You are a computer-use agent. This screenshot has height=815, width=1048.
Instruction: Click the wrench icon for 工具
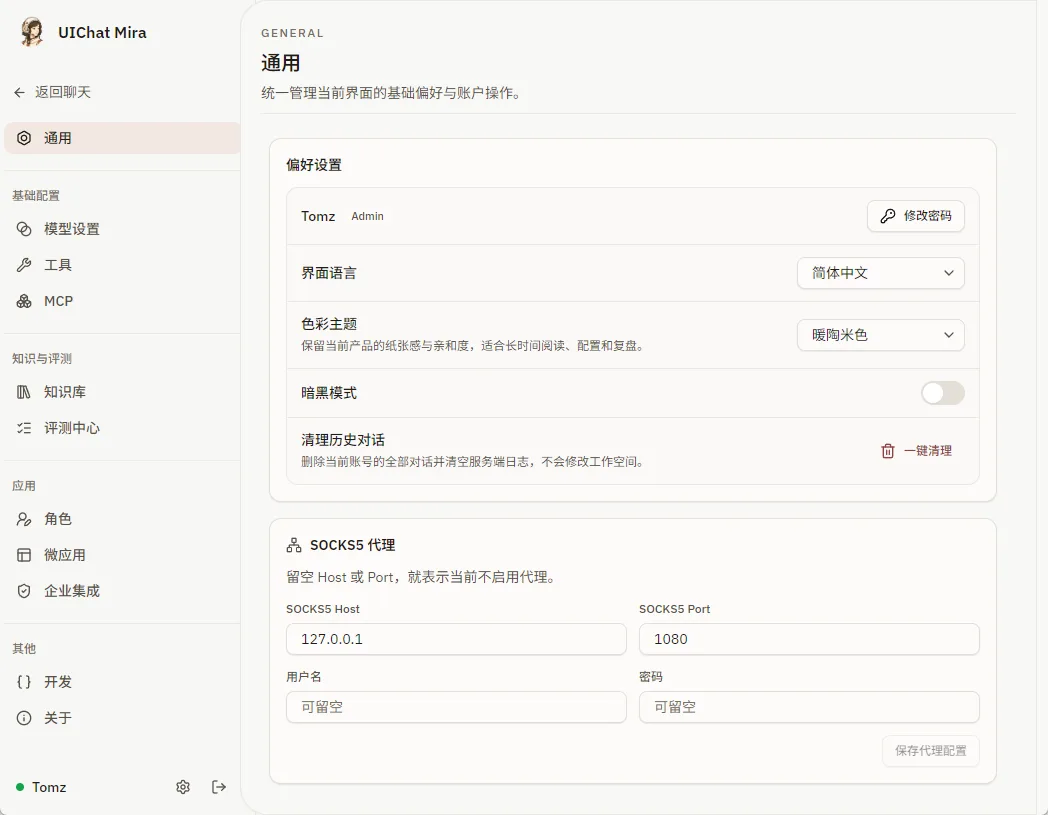[x=24, y=265]
